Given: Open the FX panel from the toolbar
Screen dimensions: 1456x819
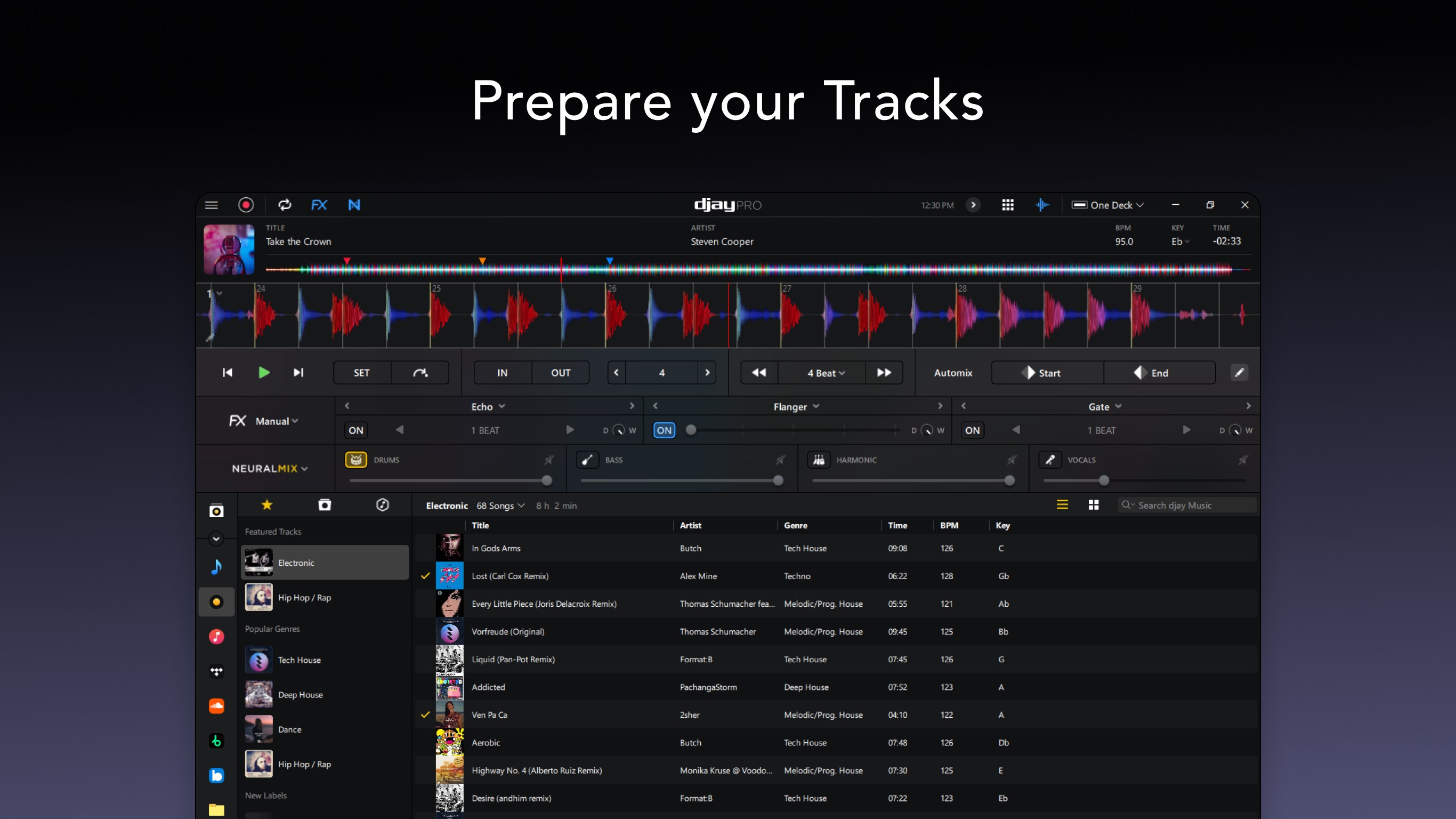Looking at the screenshot, I should [x=319, y=205].
